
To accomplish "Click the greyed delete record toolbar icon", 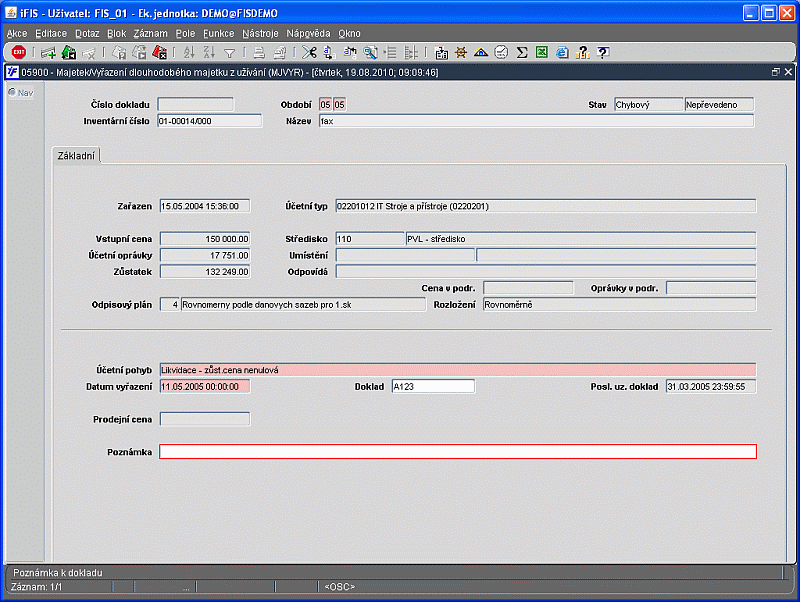I will pos(89,53).
